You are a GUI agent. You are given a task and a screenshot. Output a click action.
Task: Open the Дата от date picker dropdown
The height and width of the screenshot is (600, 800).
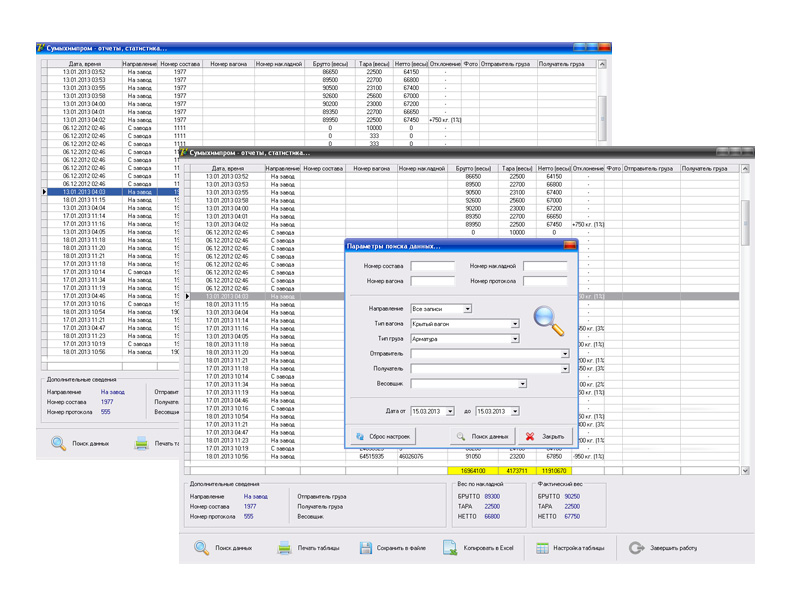coord(450,411)
